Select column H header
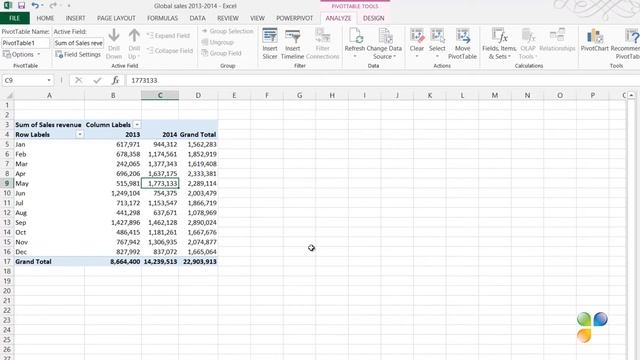Image resolution: width=640 pixels, height=360 pixels. click(x=332, y=96)
